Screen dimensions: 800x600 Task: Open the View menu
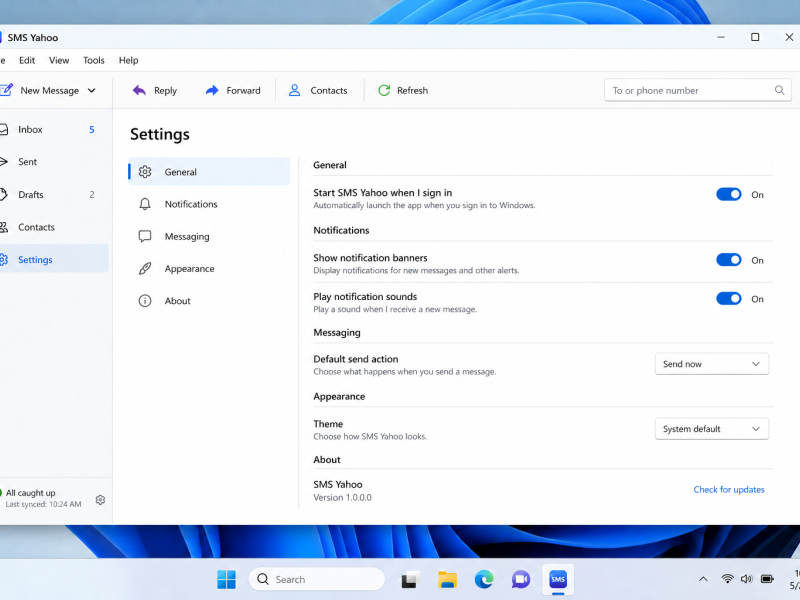click(59, 60)
